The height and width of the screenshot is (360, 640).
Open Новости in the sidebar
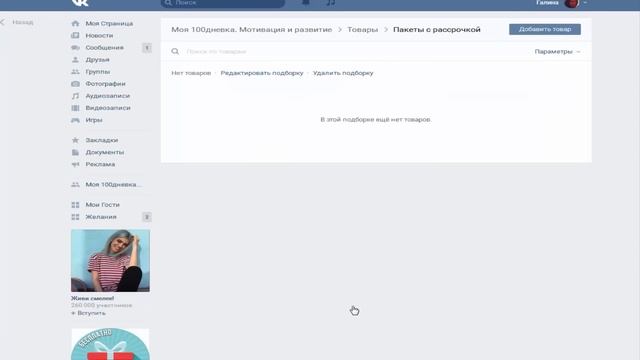(99, 36)
